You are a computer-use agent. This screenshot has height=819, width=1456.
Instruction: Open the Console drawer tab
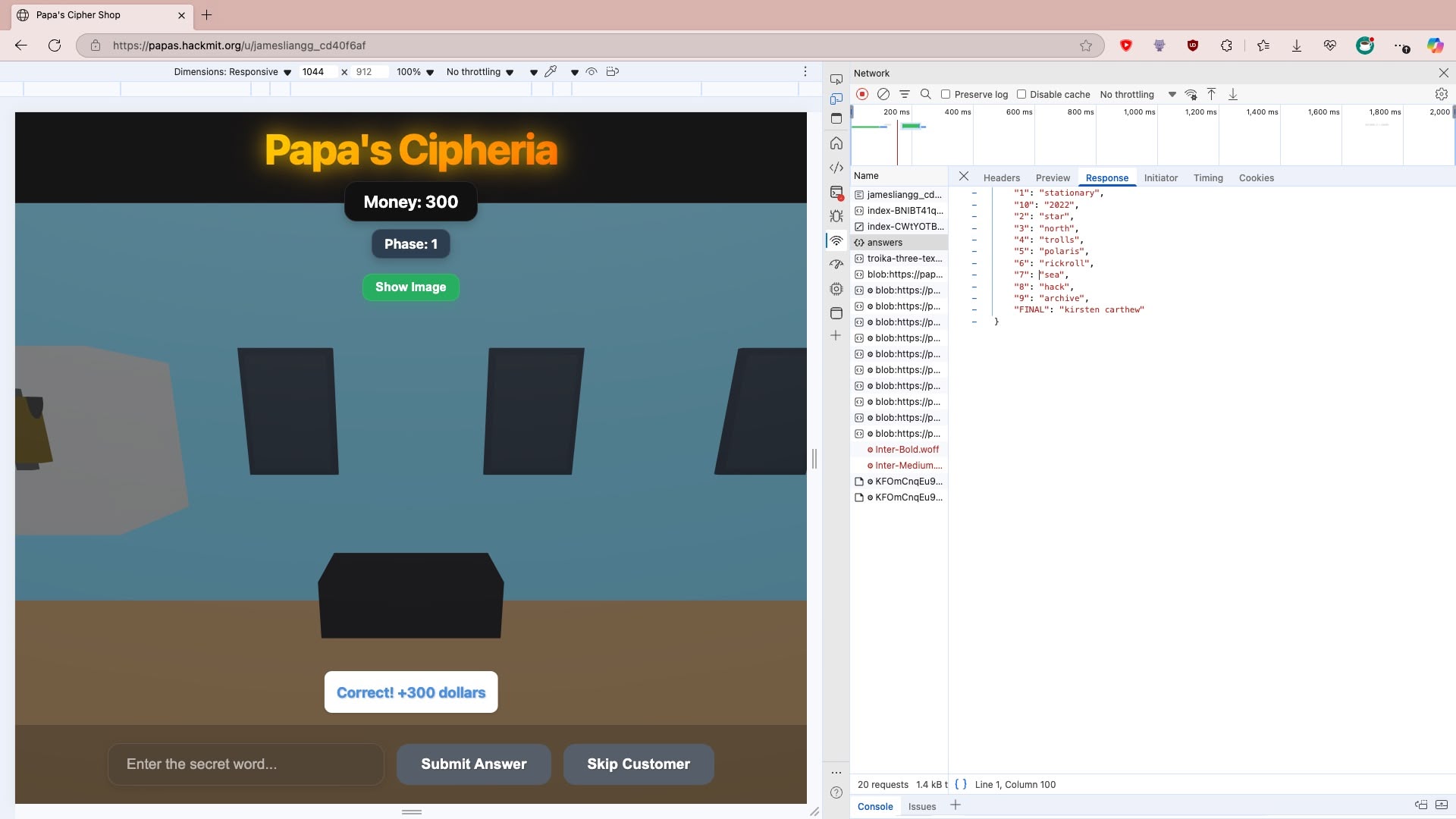(875, 806)
